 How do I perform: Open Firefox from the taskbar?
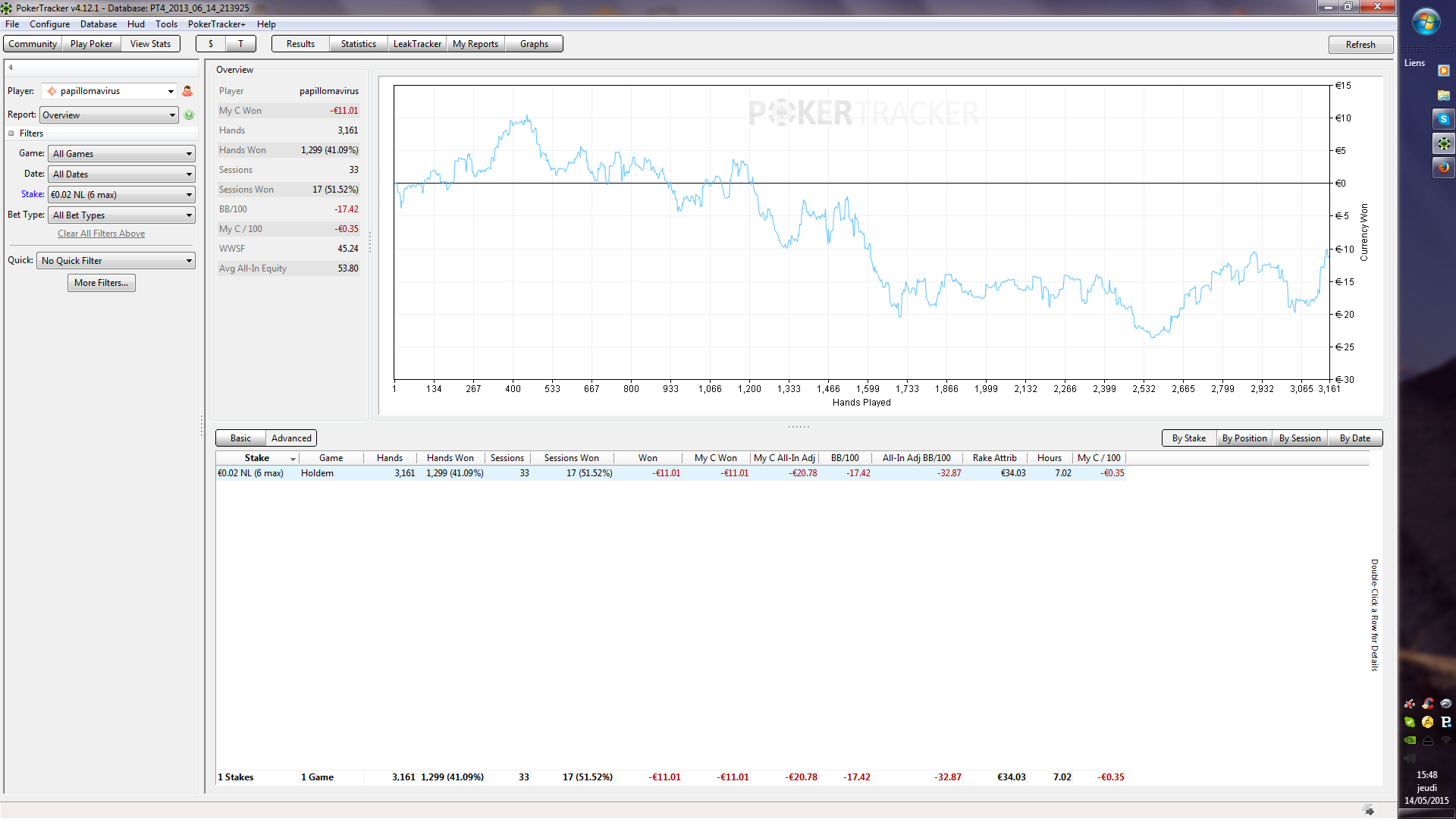tap(1443, 168)
